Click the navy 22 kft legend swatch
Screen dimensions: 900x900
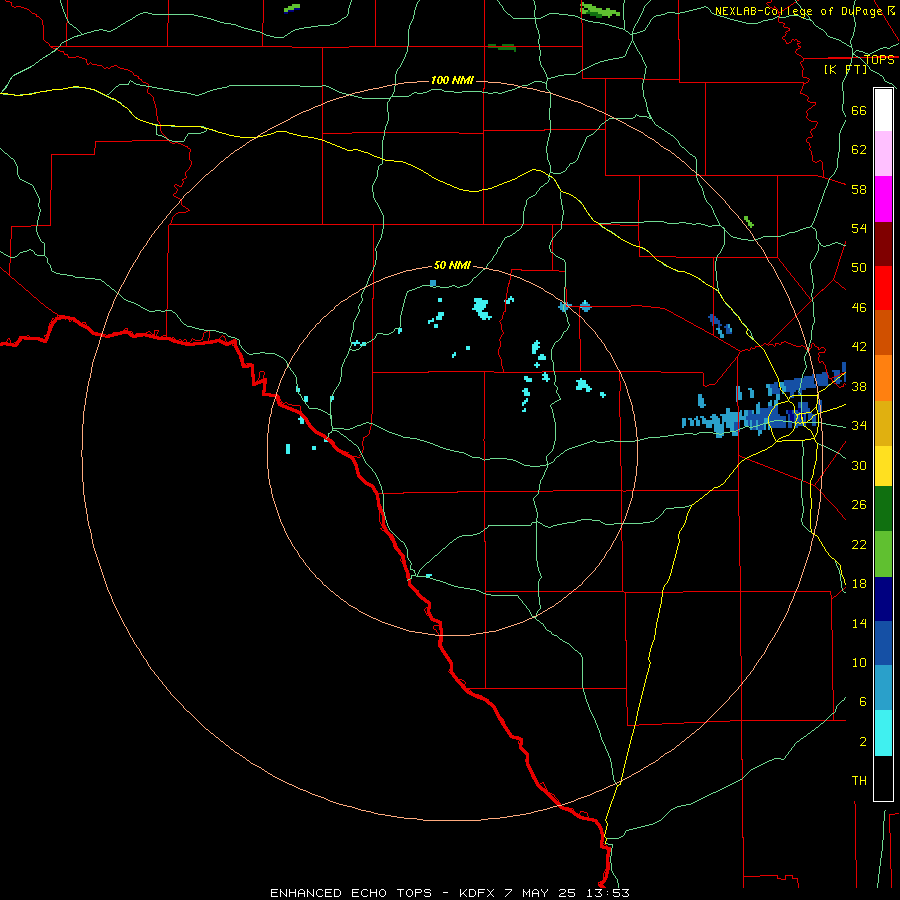pyautogui.click(x=883, y=599)
